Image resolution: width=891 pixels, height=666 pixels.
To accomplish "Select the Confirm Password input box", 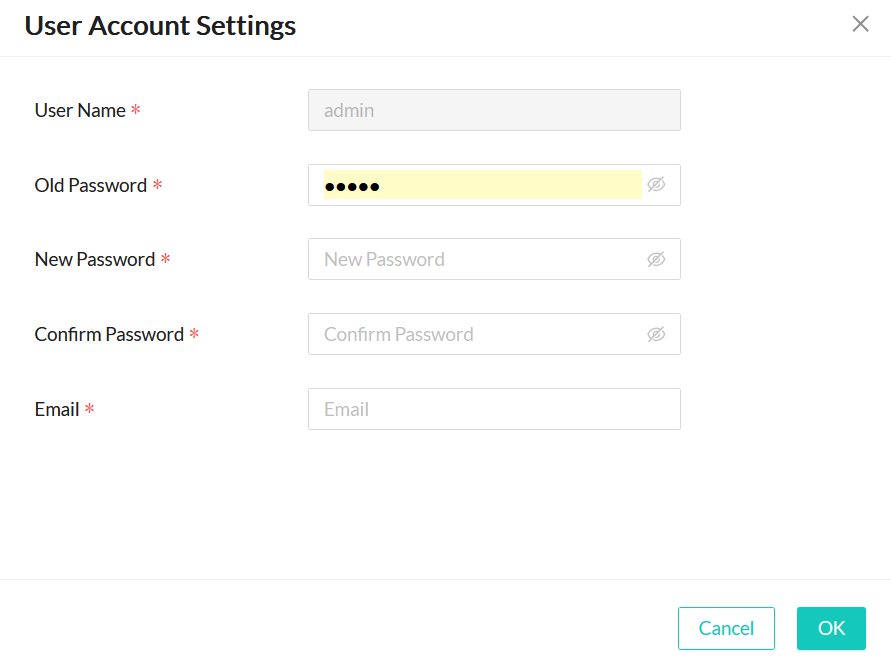I will coord(480,334).
